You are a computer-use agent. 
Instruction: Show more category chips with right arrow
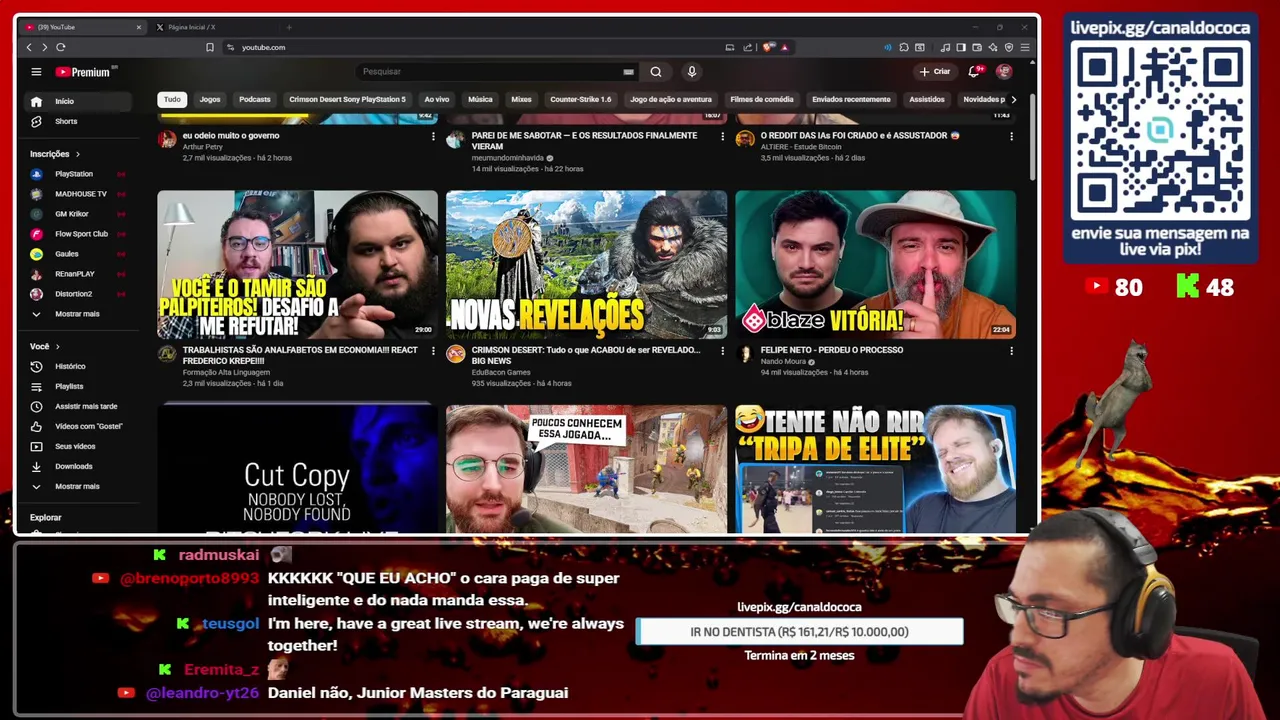coord(1013,99)
